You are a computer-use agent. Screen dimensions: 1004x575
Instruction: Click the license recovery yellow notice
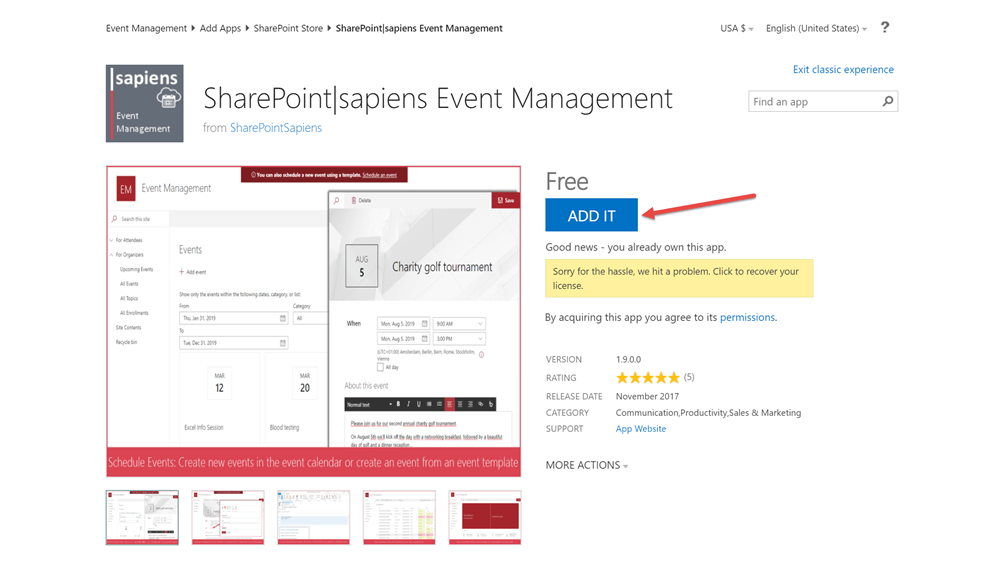coord(679,278)
